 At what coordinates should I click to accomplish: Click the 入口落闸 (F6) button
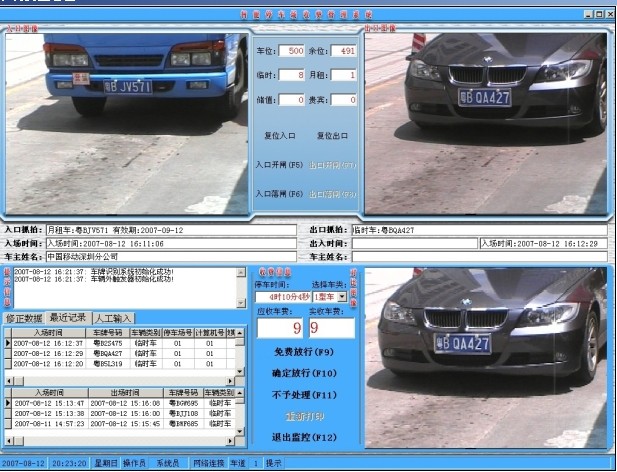278,193
